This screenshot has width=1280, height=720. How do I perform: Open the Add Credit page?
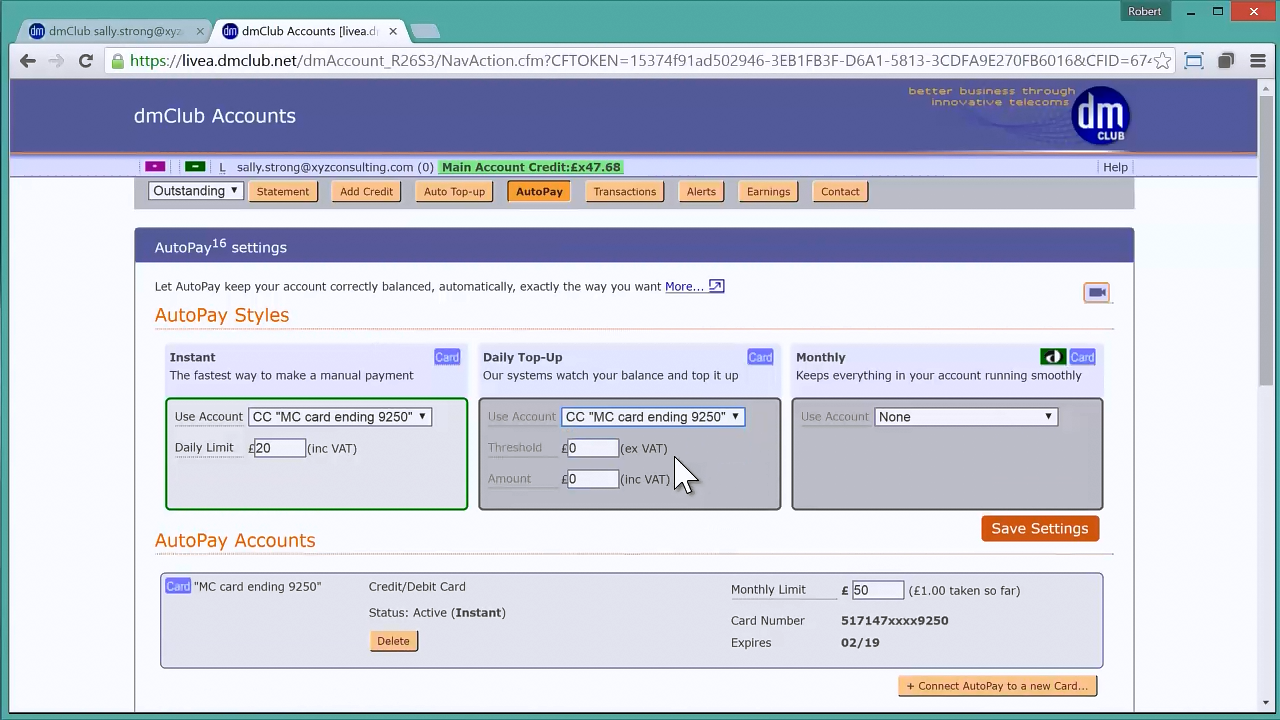[x=366, y=192]
